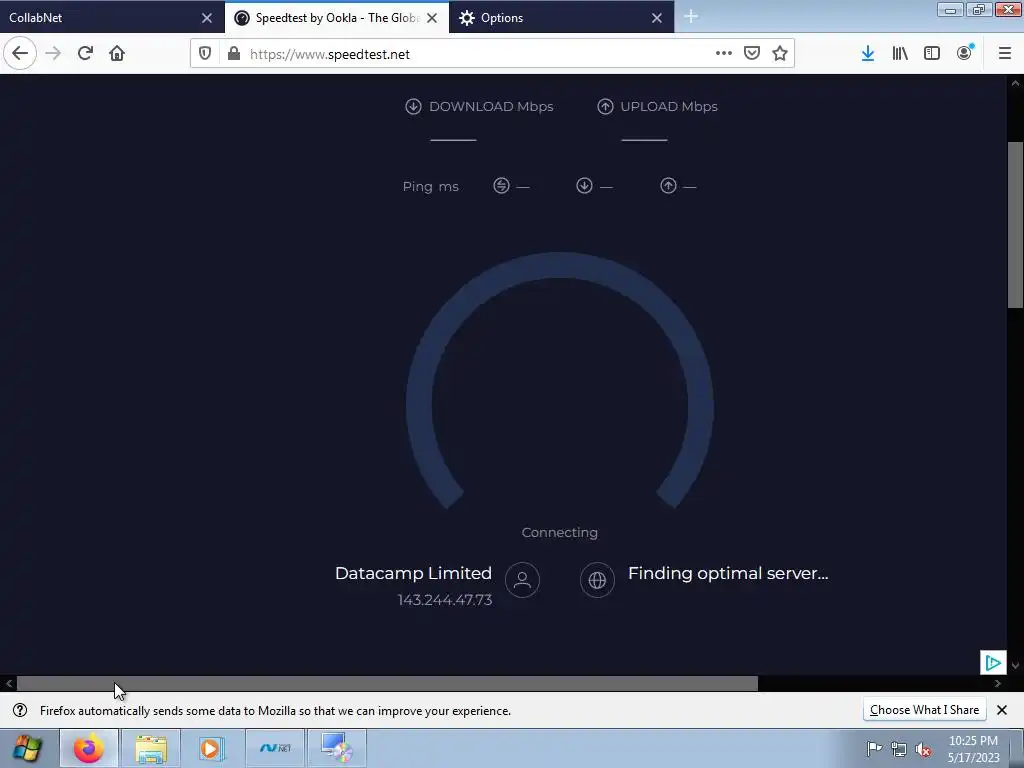Click the Firefox taskbar icon

click(89, 748)
